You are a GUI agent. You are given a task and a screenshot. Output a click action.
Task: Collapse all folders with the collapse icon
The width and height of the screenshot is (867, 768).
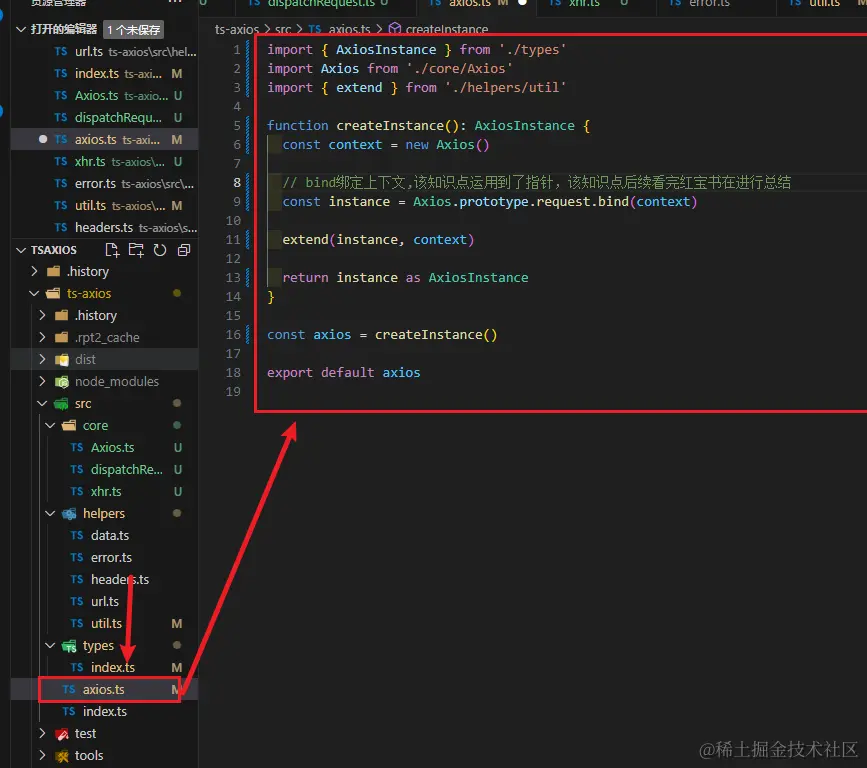(x=184, y=250)
